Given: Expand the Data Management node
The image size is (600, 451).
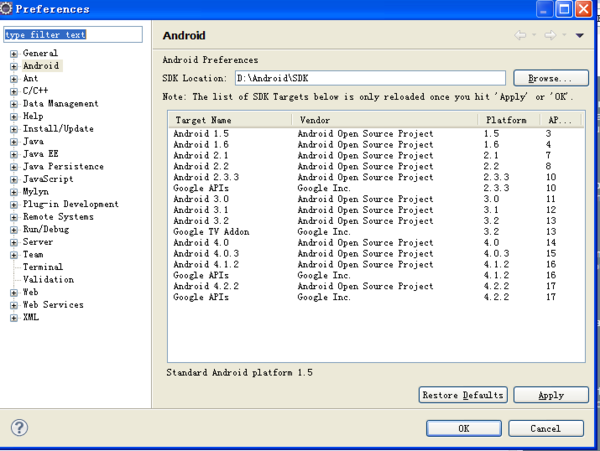Looking at the screenshot, I should (14, 104).
